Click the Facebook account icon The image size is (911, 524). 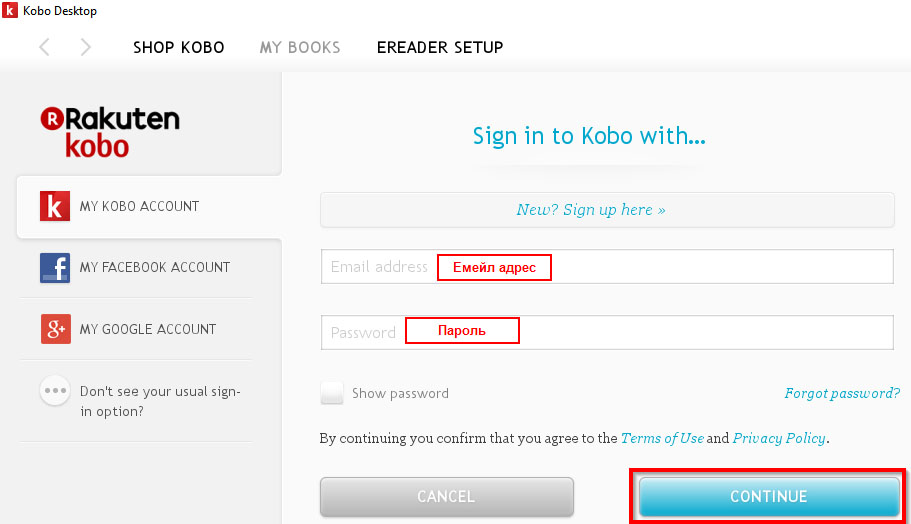(x=55, y=268)
